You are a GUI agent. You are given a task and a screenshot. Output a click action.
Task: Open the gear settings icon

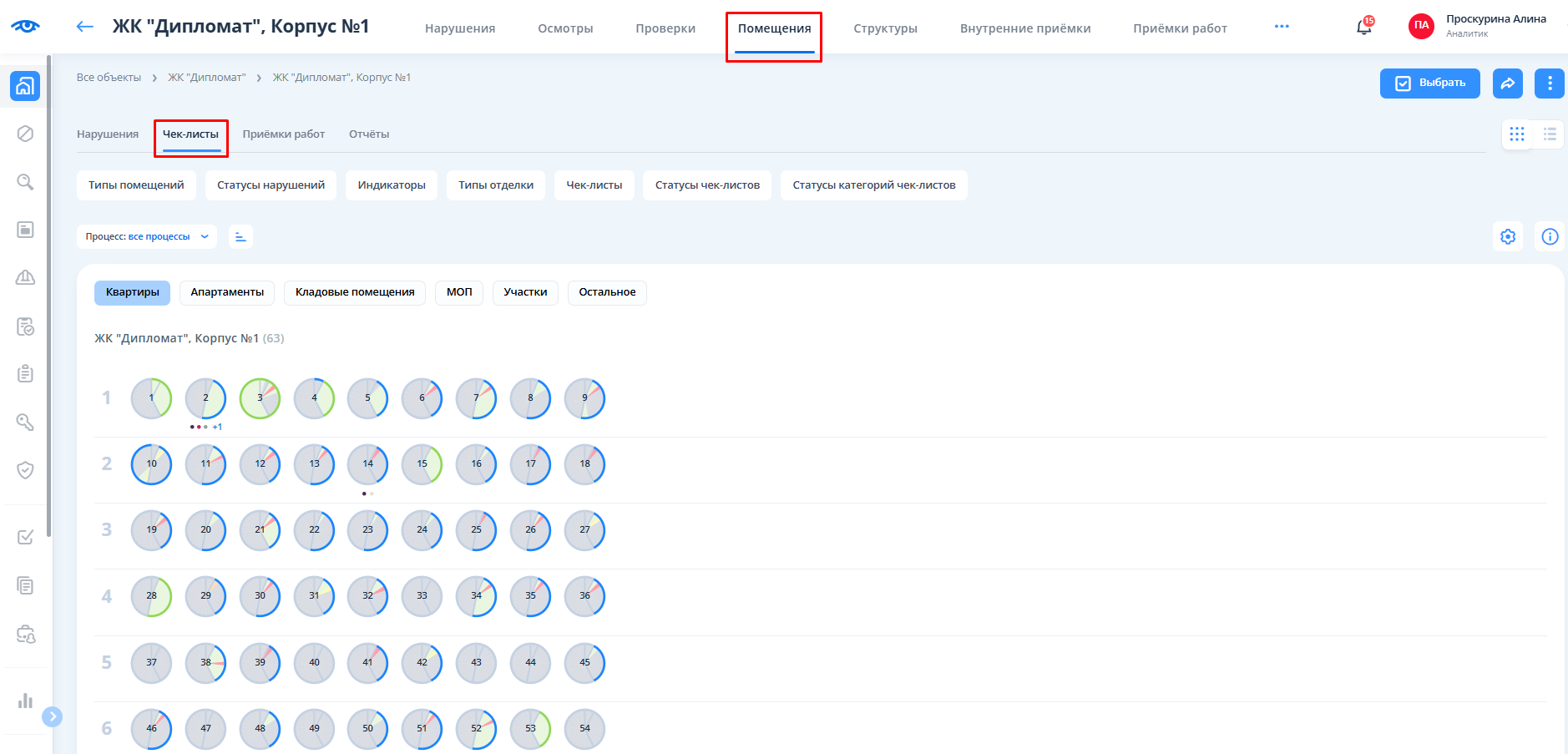[1507, 237]
